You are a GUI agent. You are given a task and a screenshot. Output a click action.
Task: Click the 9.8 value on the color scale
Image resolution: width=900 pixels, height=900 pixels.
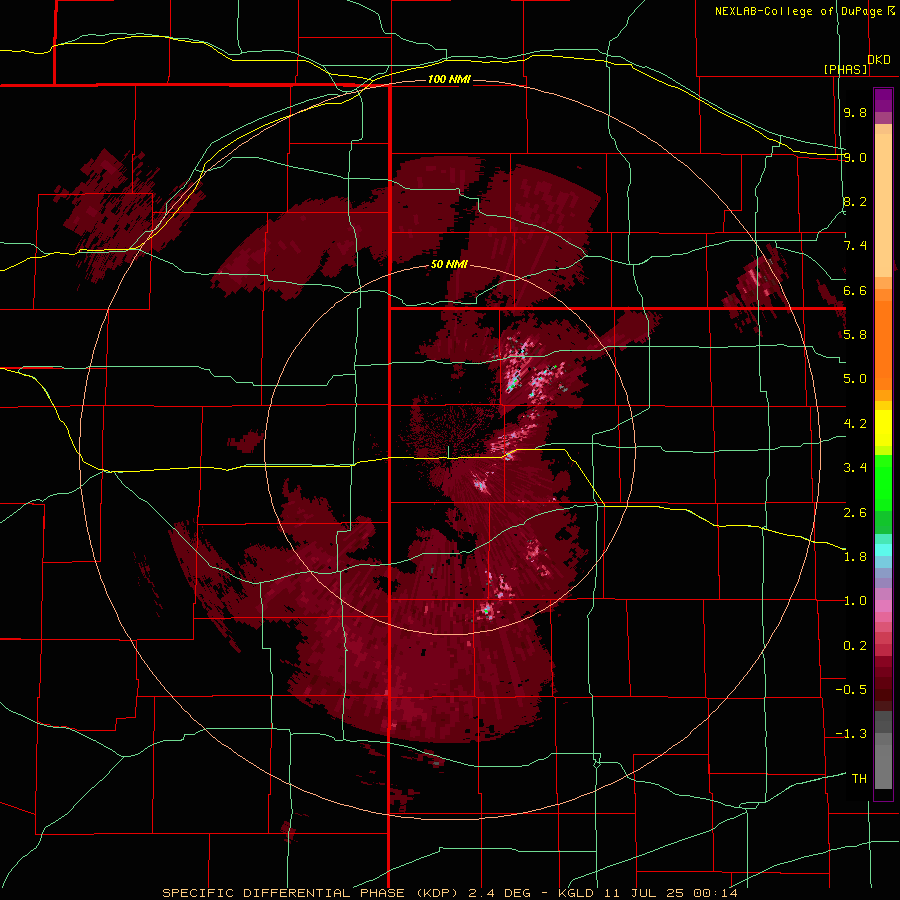pyautogui.click(x=855, y=112)
